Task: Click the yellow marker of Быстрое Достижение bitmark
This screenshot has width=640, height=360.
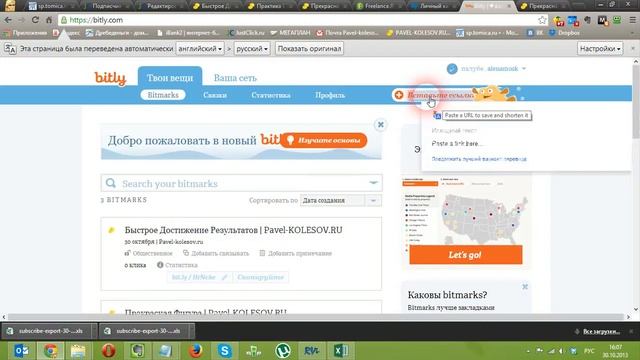Action: coord(111,230)
